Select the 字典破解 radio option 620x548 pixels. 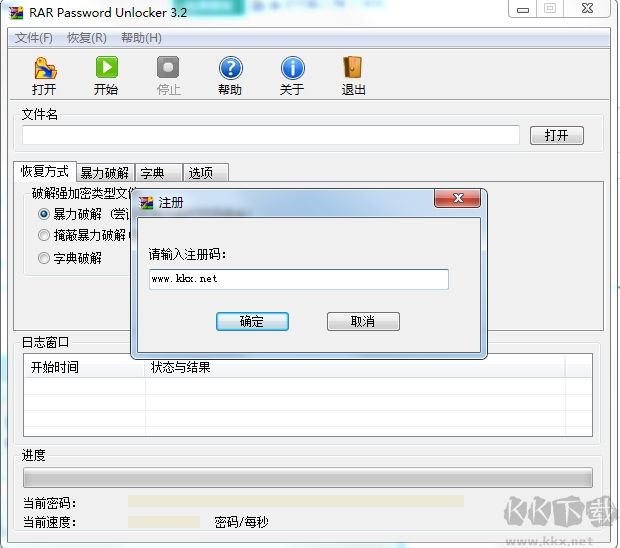click(x=44, y=258)
